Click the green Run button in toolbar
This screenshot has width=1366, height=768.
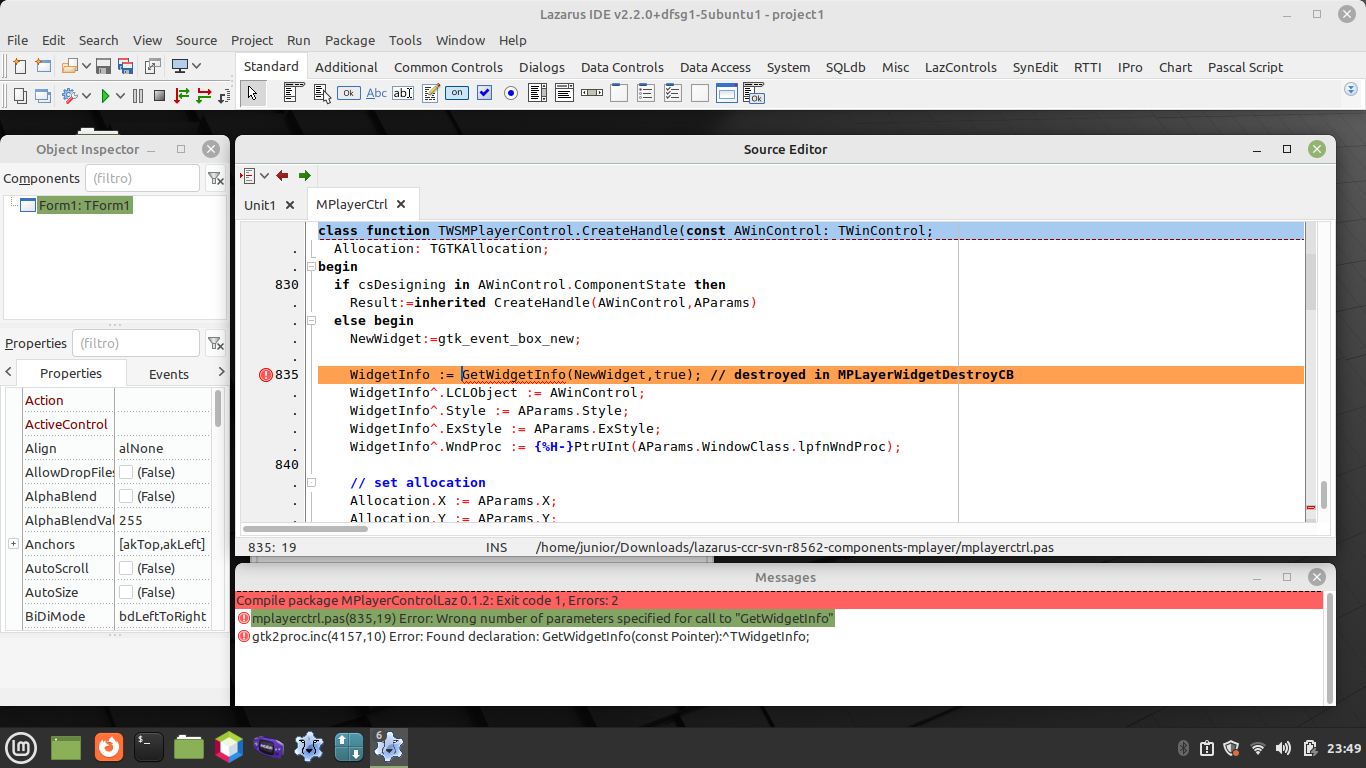pos(105,96)
